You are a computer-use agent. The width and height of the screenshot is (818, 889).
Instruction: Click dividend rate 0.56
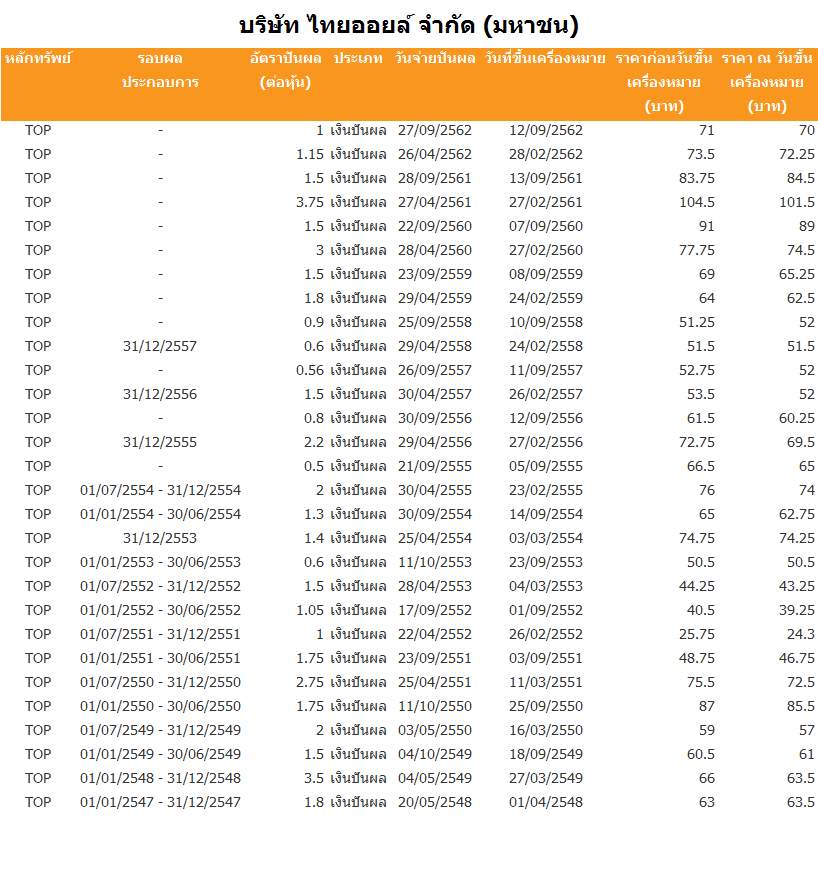coord(310,370)
